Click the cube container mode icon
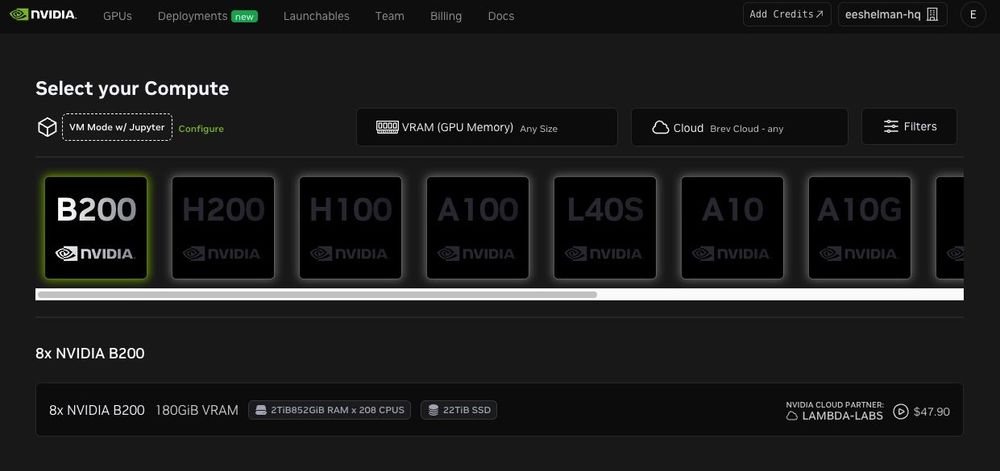1000x471 pixels. (47, 127)
